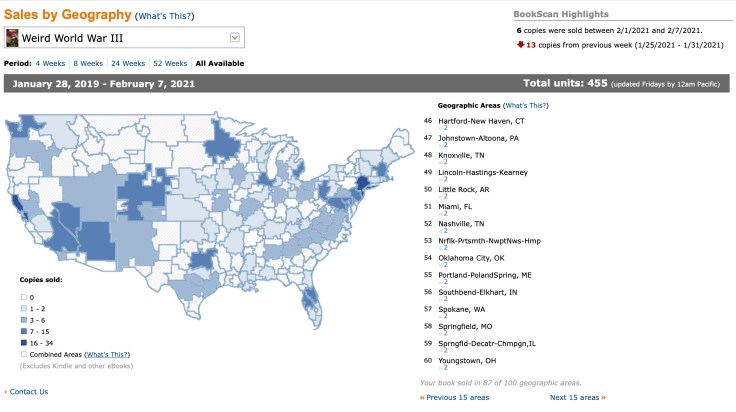The image size is (736, 412).
Task: Switch period to 52 Weeks
Action: [x=172, y=63]
